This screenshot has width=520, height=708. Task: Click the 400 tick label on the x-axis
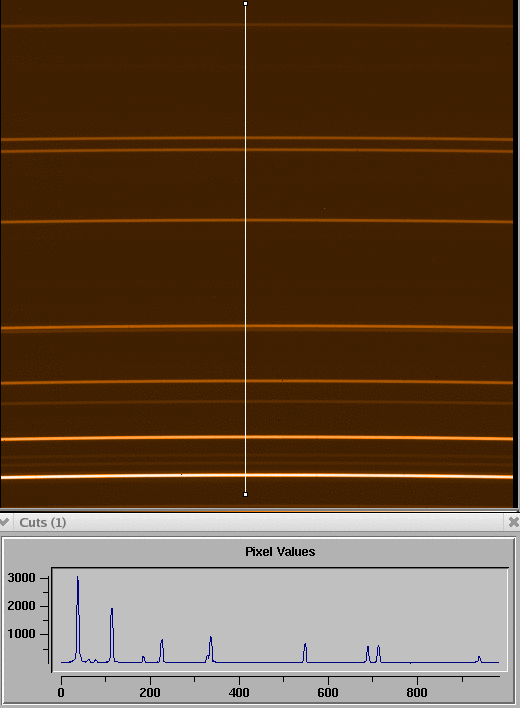239,693
